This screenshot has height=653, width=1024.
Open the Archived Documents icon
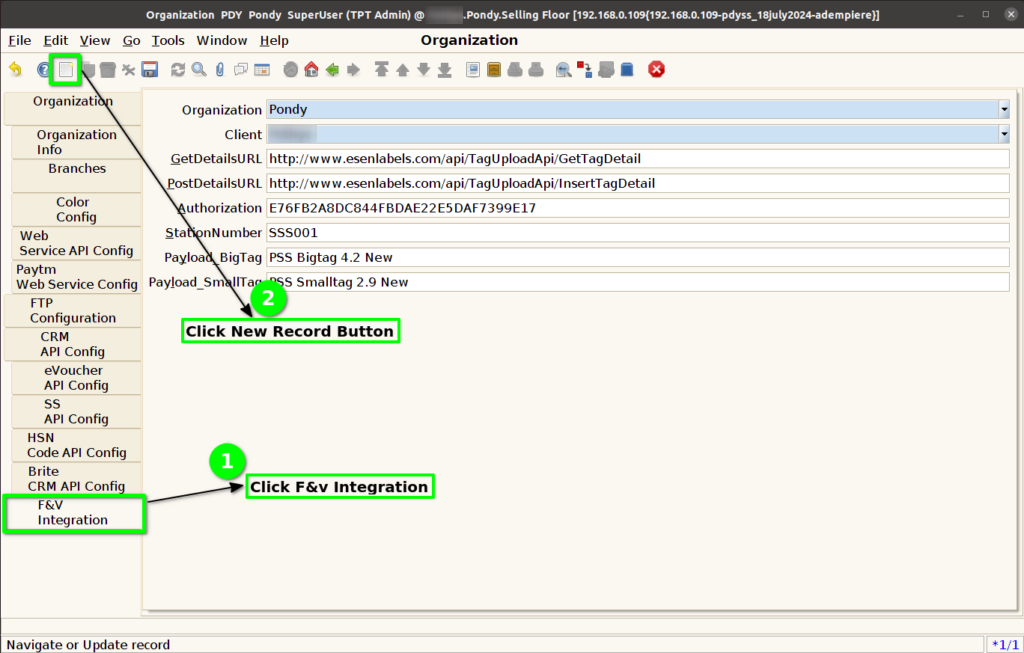pos(494,69)
